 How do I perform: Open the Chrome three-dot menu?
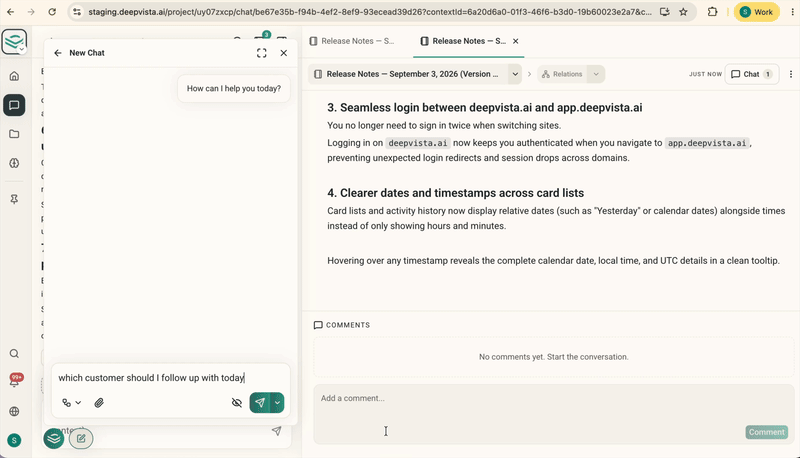(792, 12)
